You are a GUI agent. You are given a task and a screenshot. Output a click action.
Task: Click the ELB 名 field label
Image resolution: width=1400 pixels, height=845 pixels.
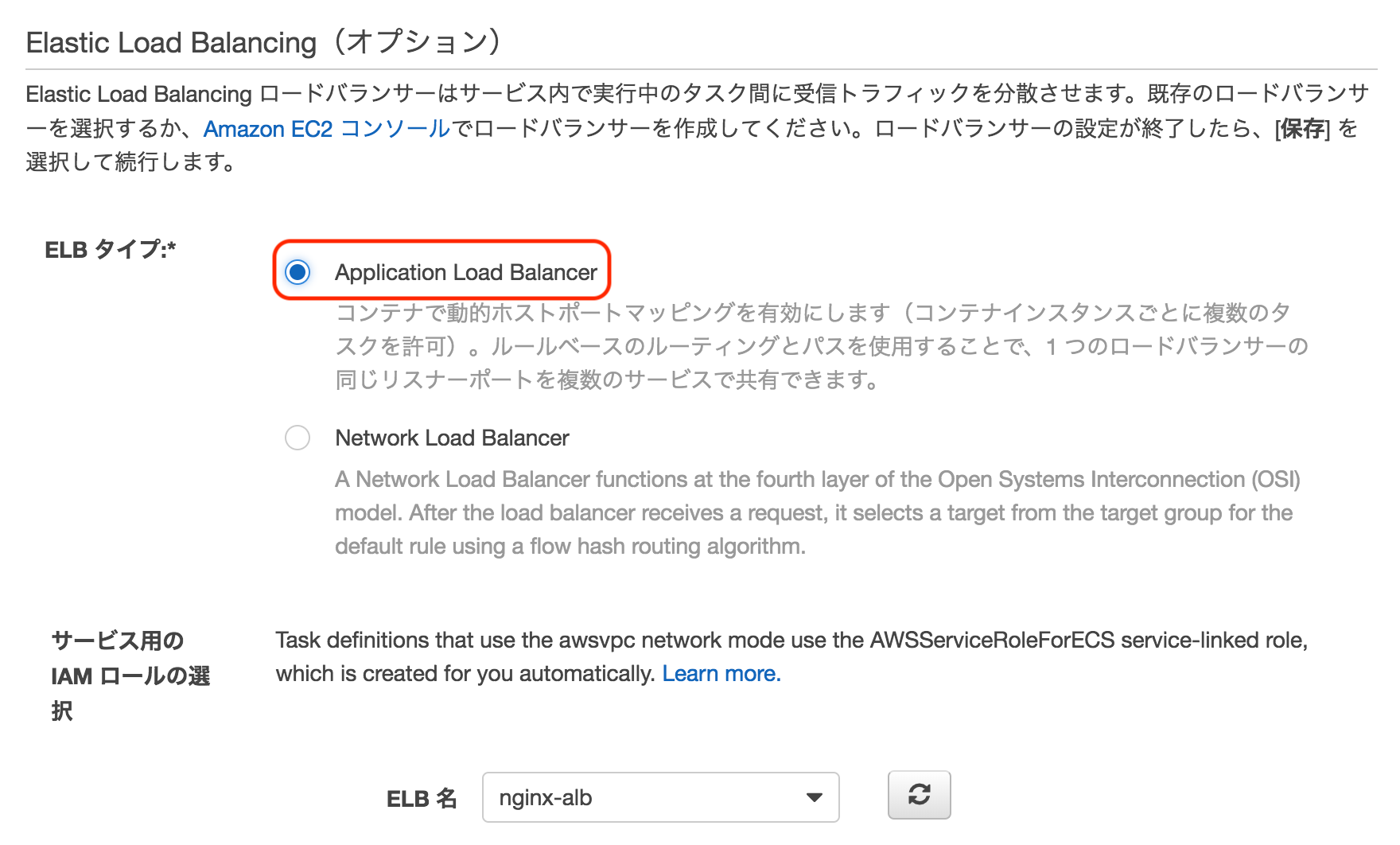[422, 798]
